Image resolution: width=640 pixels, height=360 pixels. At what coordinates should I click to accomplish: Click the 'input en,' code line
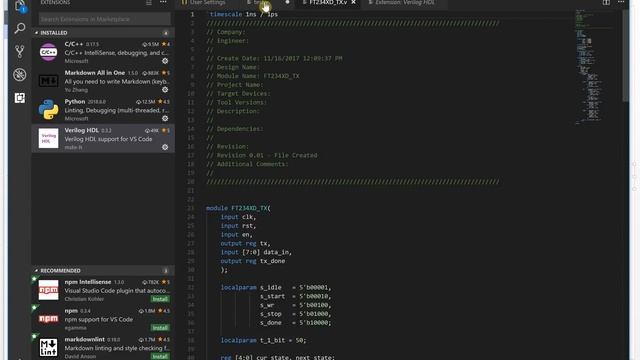tap(237, 235)
